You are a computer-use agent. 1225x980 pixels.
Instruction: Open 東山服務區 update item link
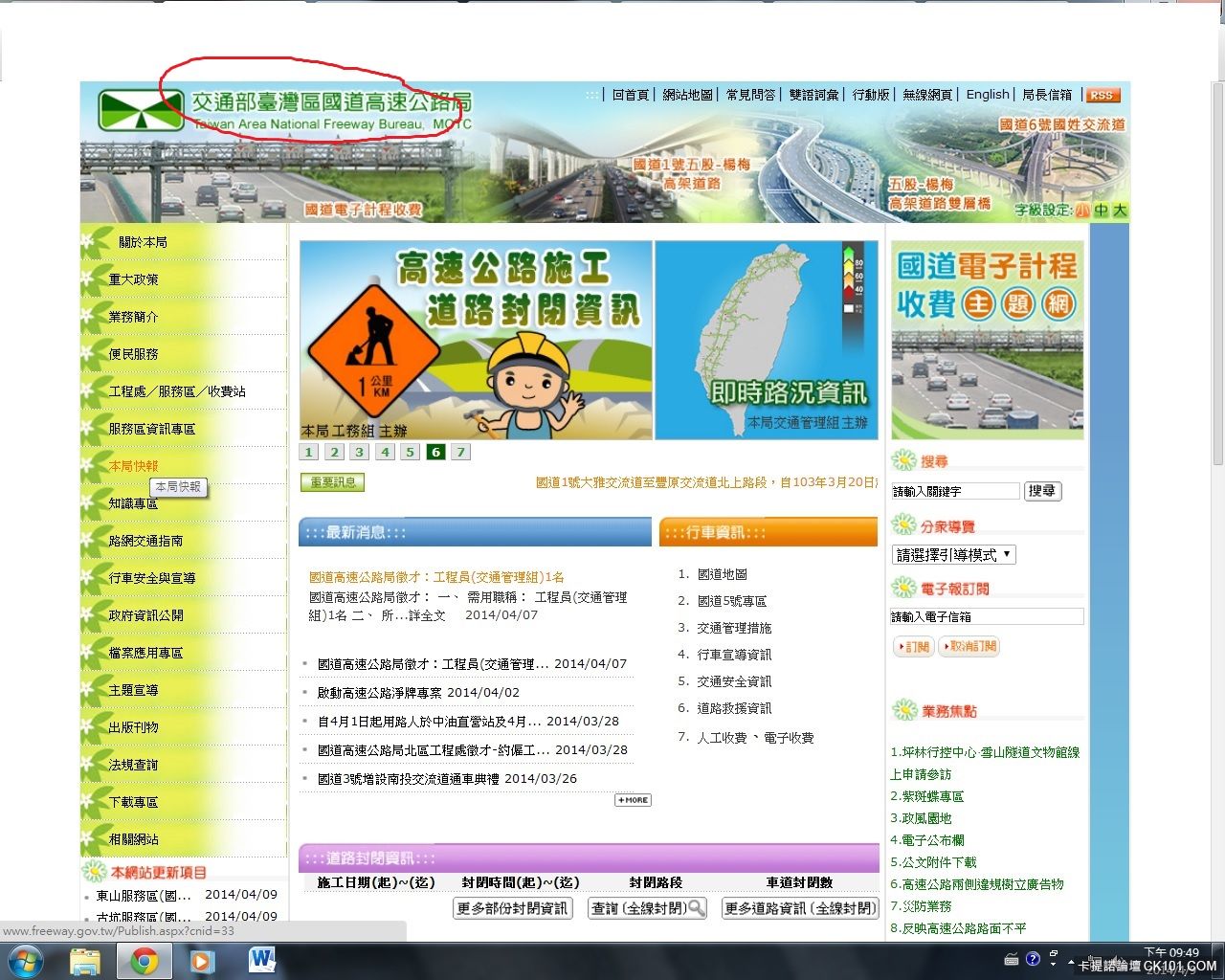tap(144, 896)
